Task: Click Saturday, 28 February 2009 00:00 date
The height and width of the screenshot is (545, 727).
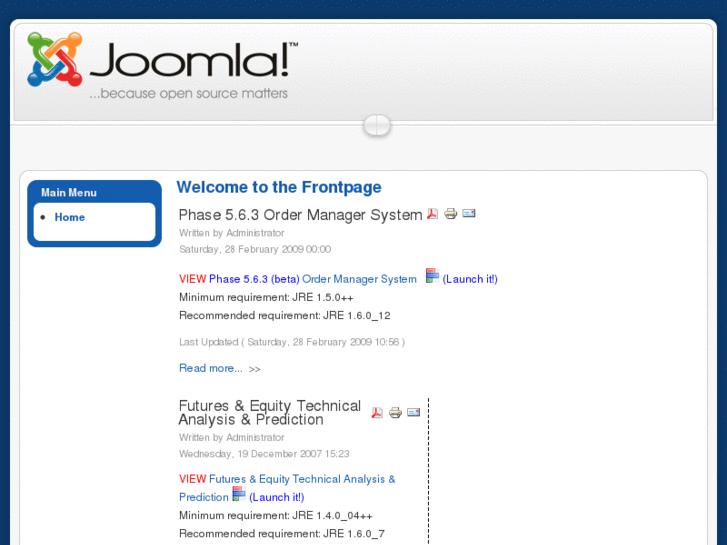Action: pyautogui.click(x=255, y=250)
